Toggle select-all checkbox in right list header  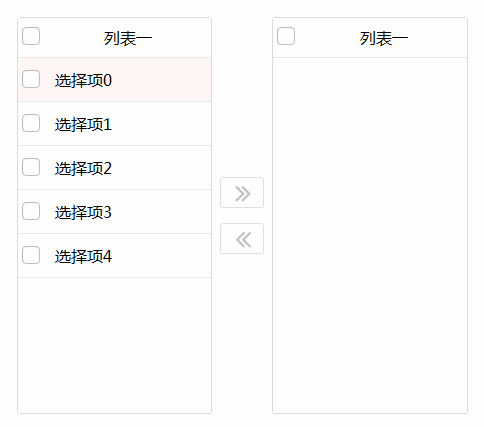click(x=286, y=36)
